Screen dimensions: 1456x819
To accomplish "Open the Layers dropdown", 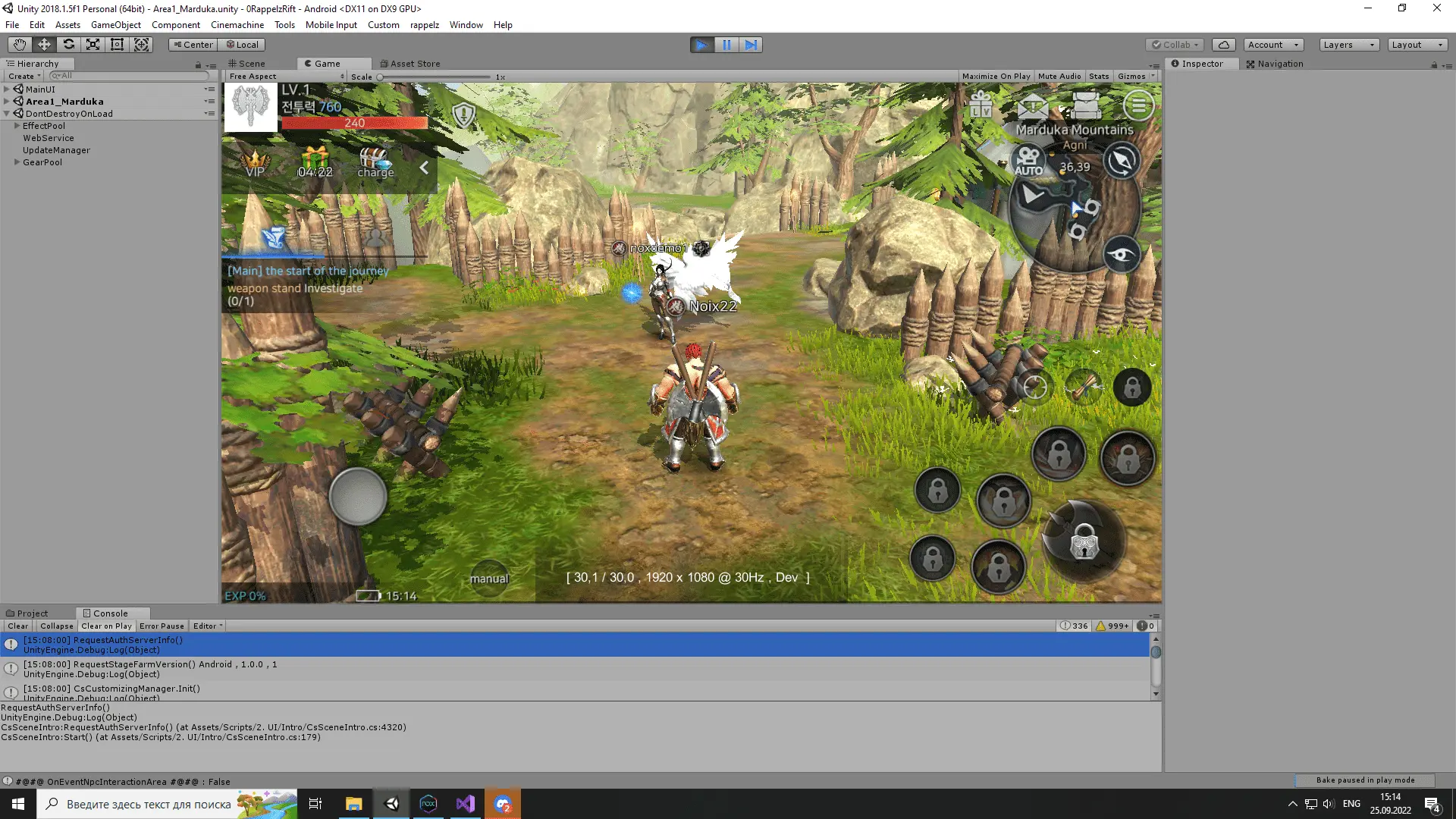I will (1348, 45).
